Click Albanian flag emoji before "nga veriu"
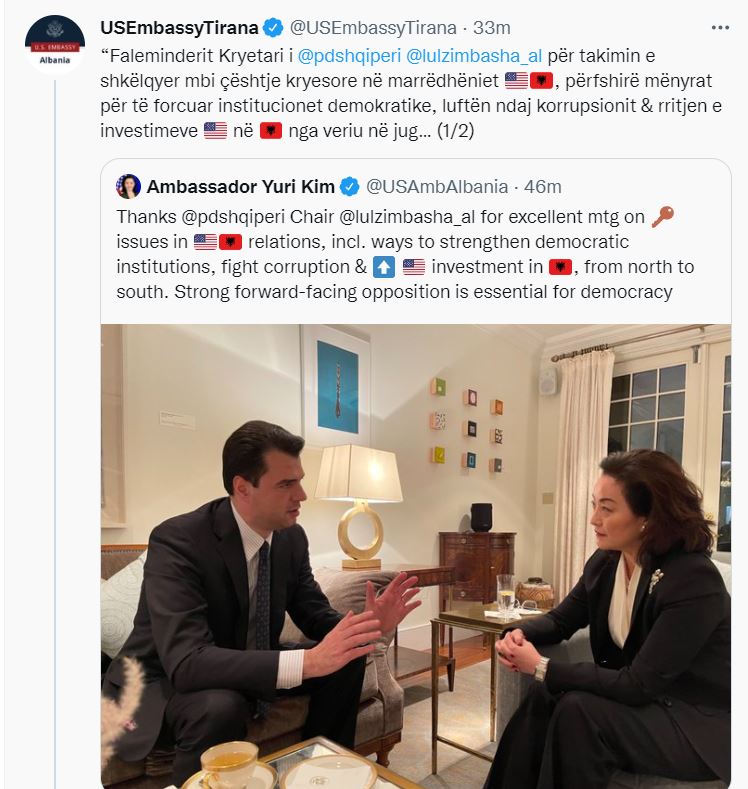Viewport: 748px width, 789px height. click(x=272, y=131)
